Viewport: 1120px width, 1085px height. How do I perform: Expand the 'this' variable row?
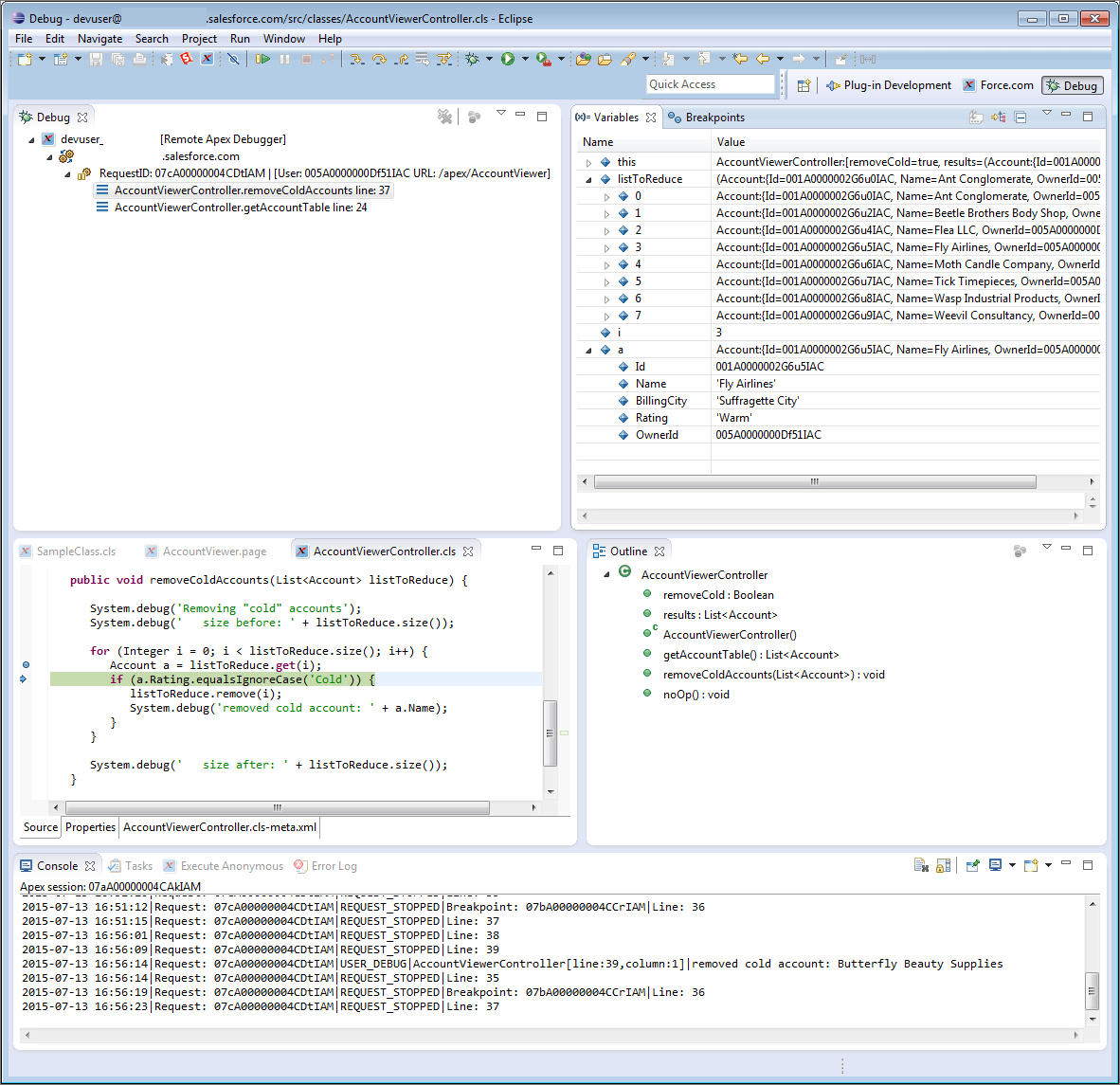[588, 163]
